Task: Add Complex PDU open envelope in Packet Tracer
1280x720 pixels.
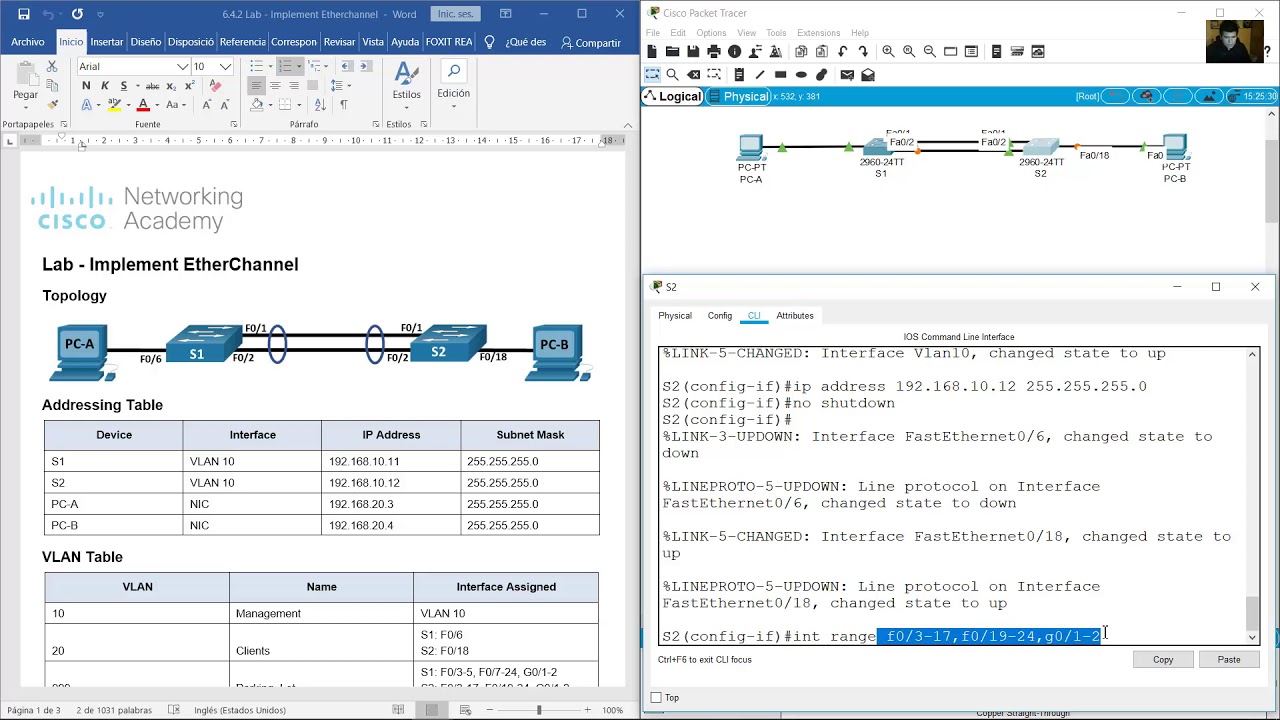Action: pos(868,74)
